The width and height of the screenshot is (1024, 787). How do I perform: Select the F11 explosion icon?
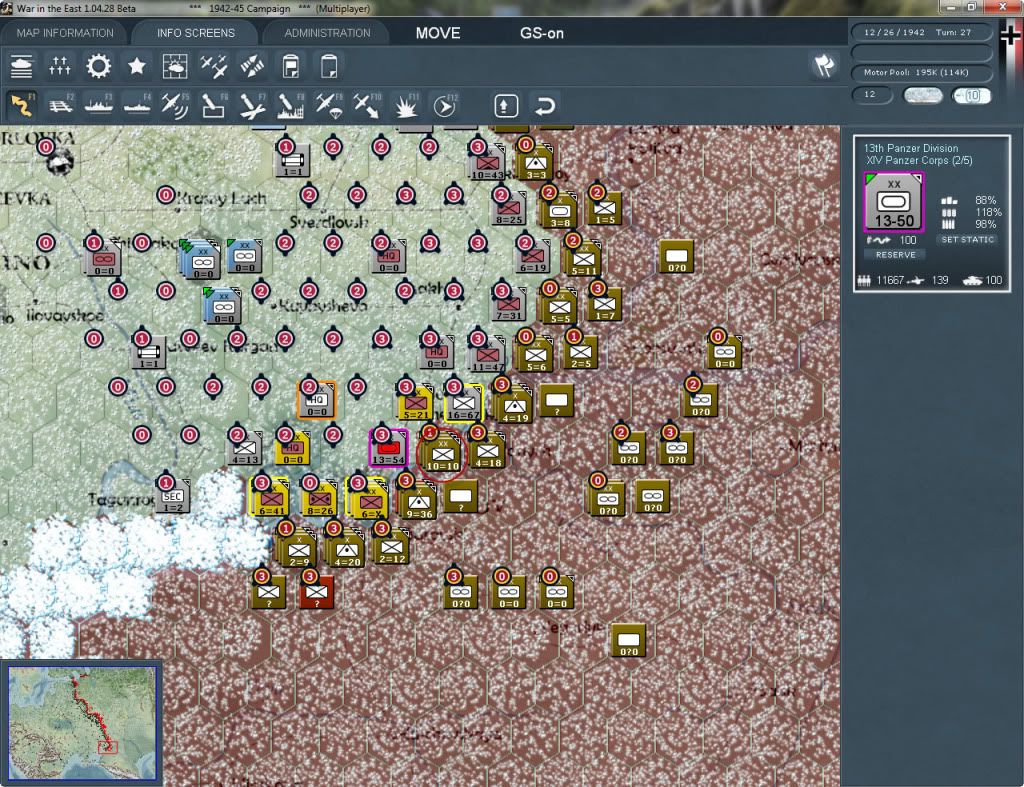click(x=406, y=105)
